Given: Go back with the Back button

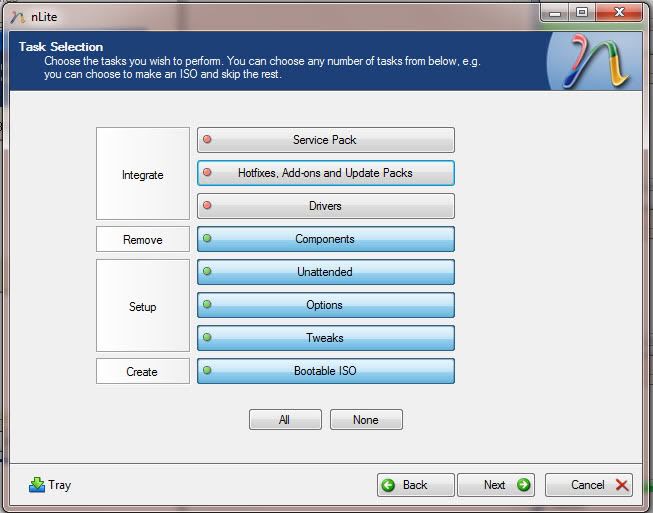Looking at the screenshot, I should click(416, 485).
